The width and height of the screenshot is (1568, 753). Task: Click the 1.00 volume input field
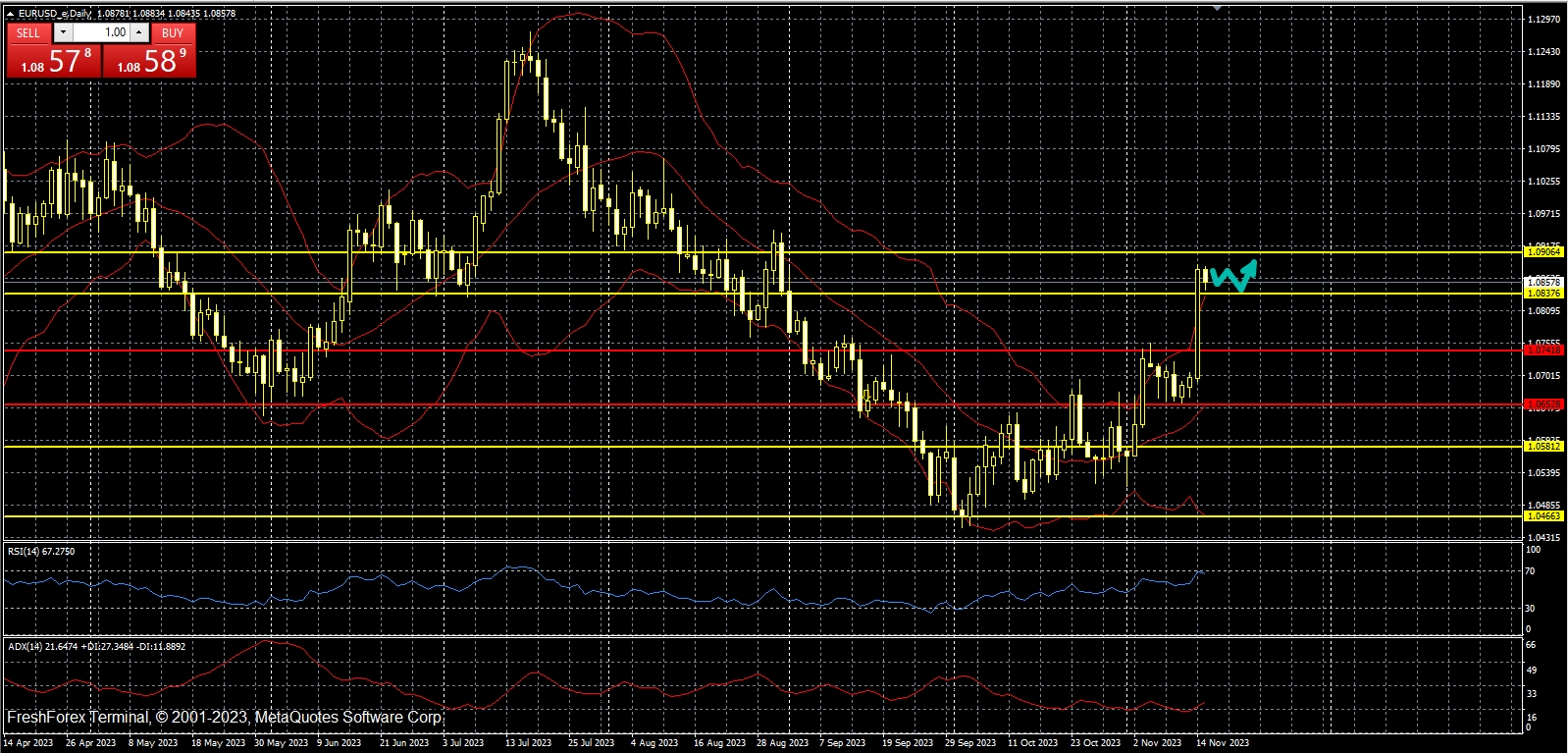102,32
